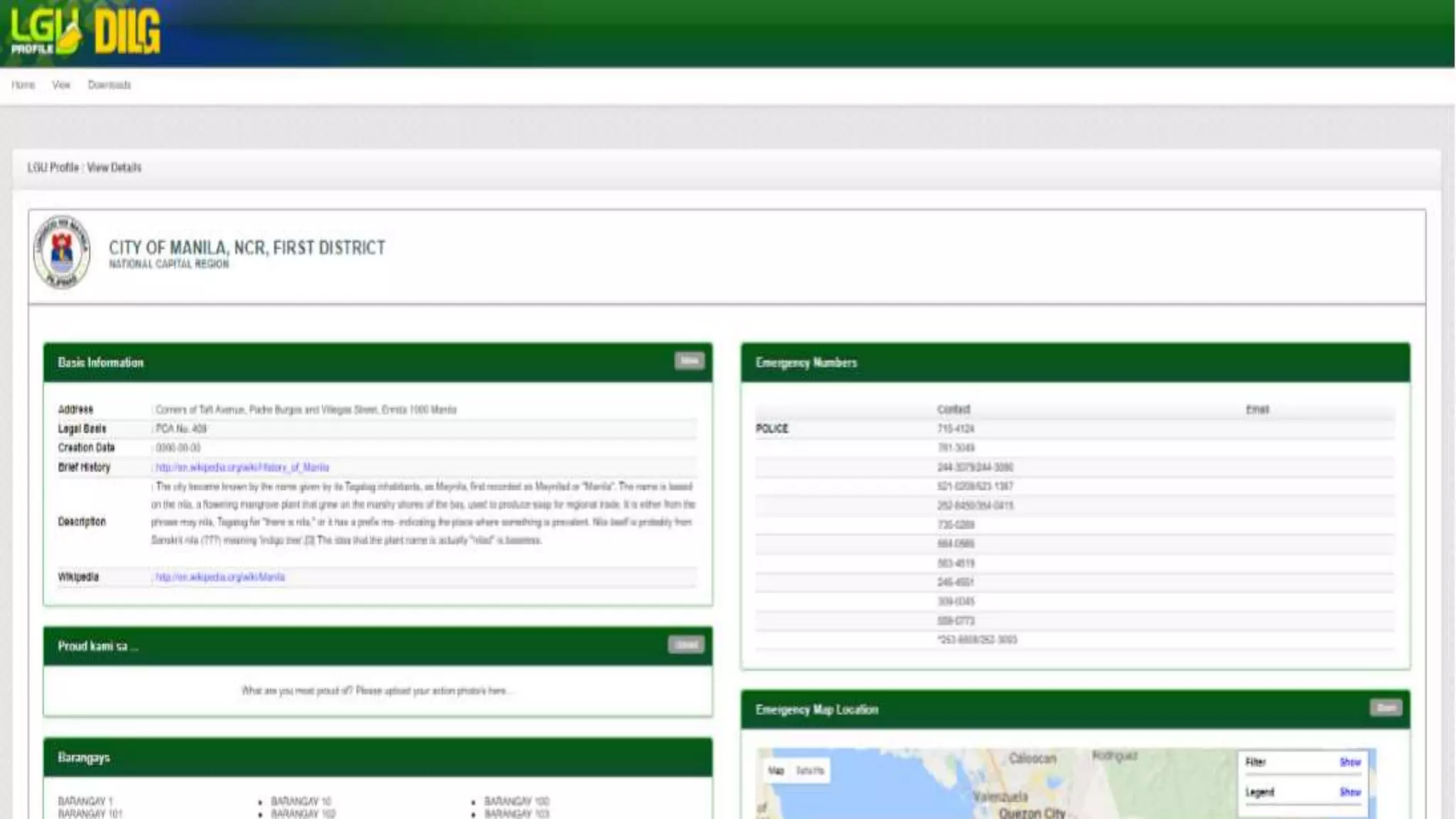Click the Proud kami sa upload button
Viewport: 1456px width, 819px height.
click(x=686, y=645)
